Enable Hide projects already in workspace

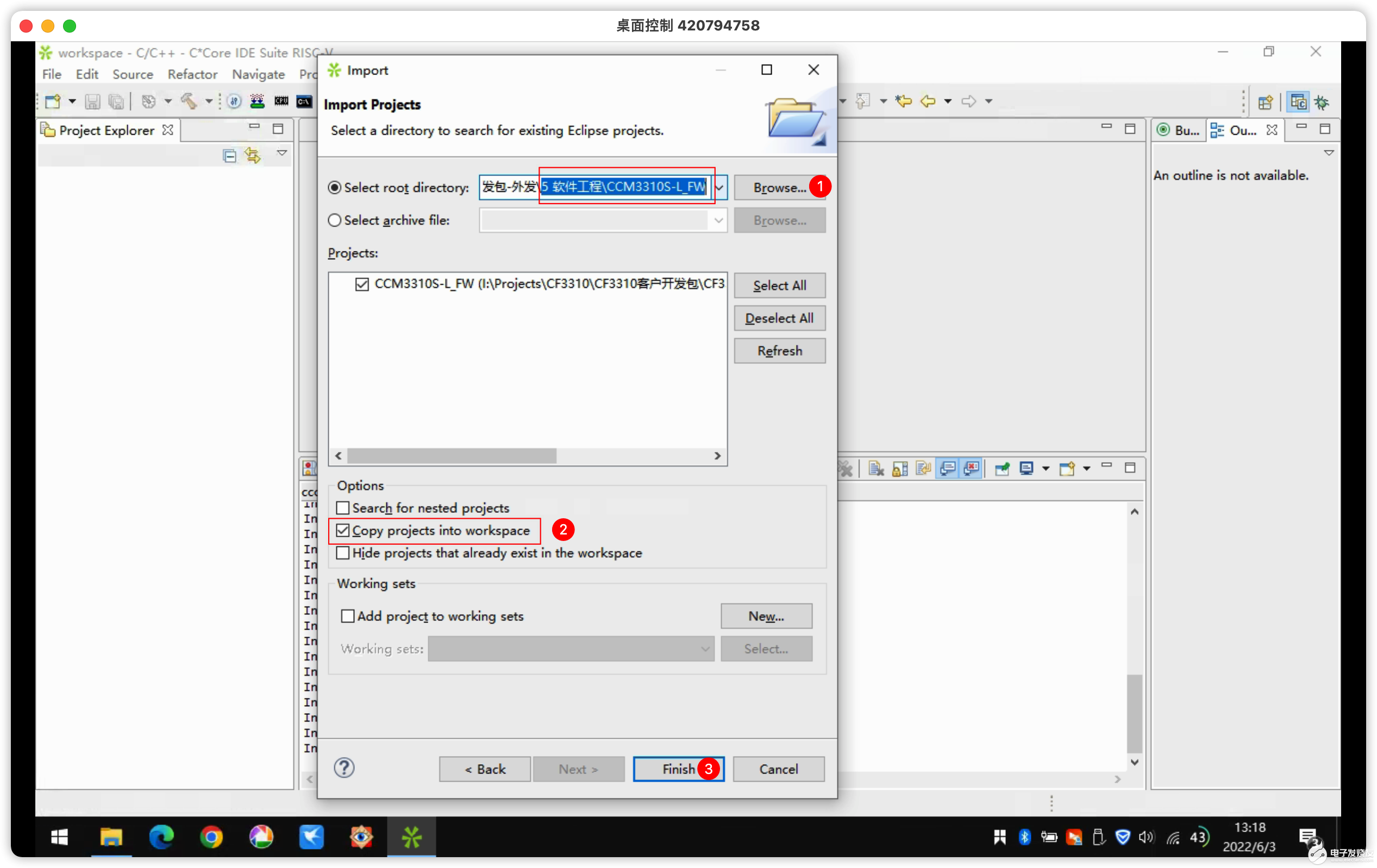click(344, 553)
